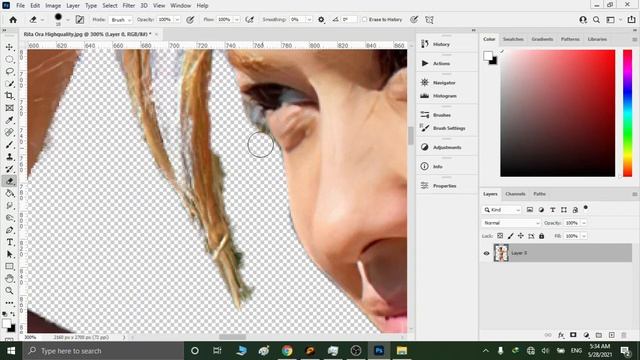640x360 pixels.
Task: Select the Clone Stamp tool
Action: click(x=9, y=157)
